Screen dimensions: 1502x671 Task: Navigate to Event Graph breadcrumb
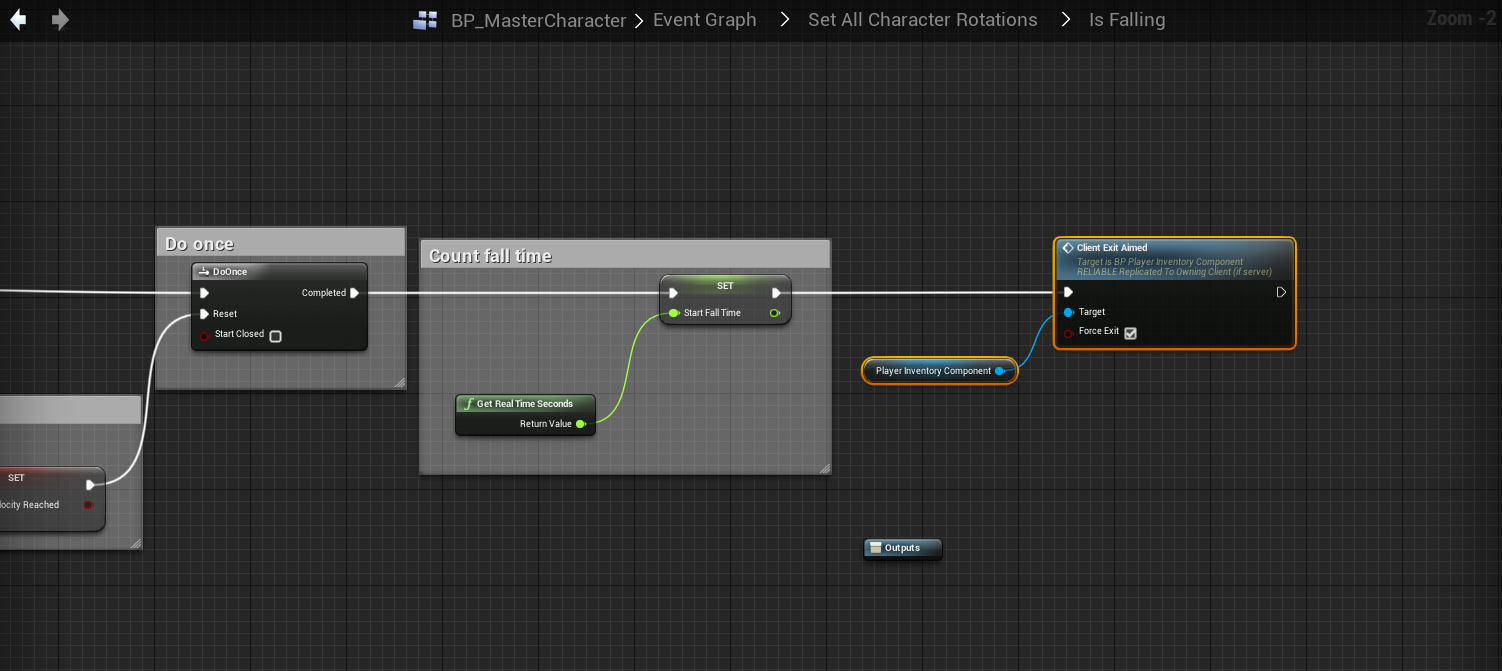(x=704, y=20)
